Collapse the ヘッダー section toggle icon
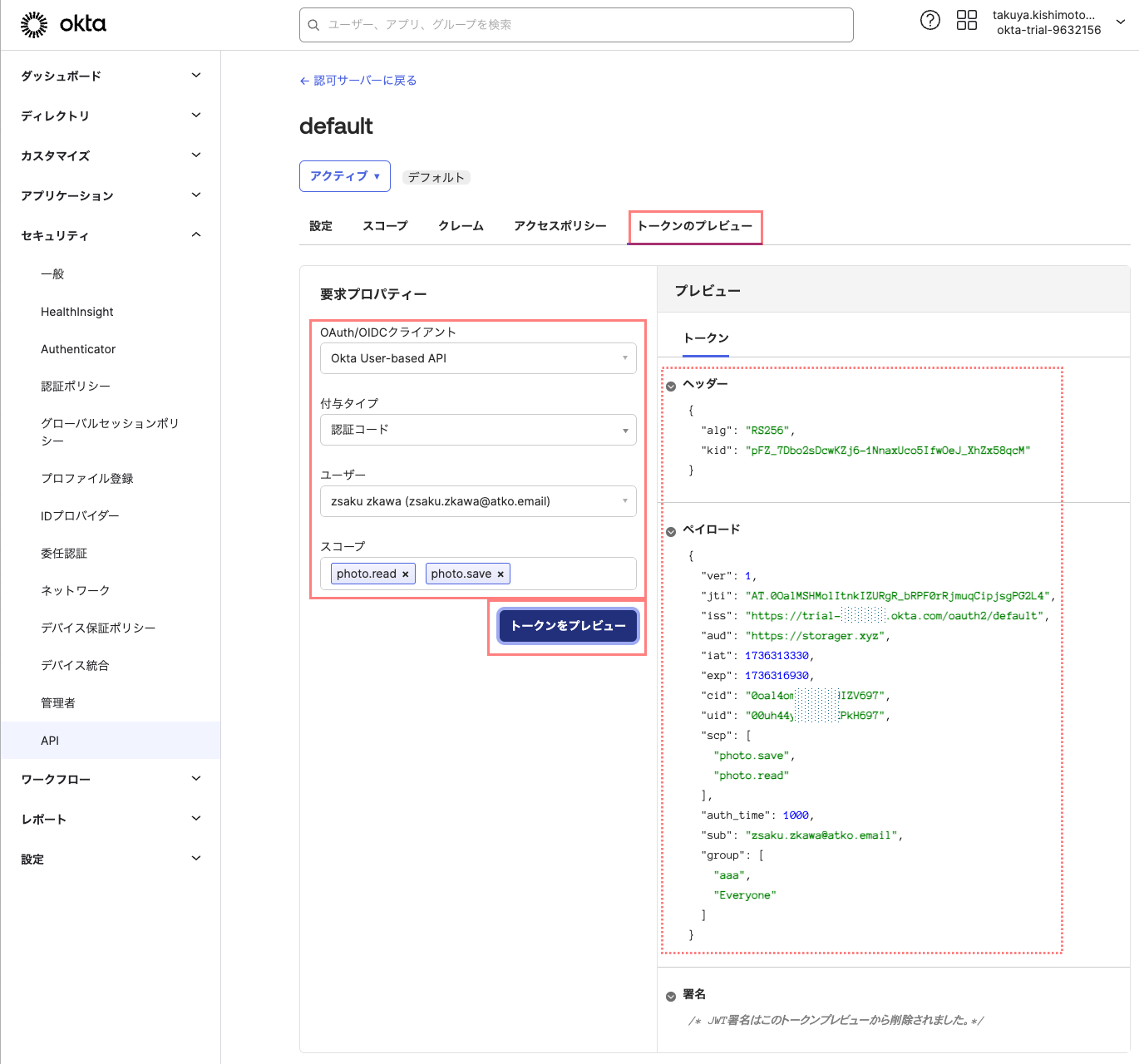Image resolution: width=1139 pixels, height=1064 pixels. pyautogui.click(x=671, y=386)
